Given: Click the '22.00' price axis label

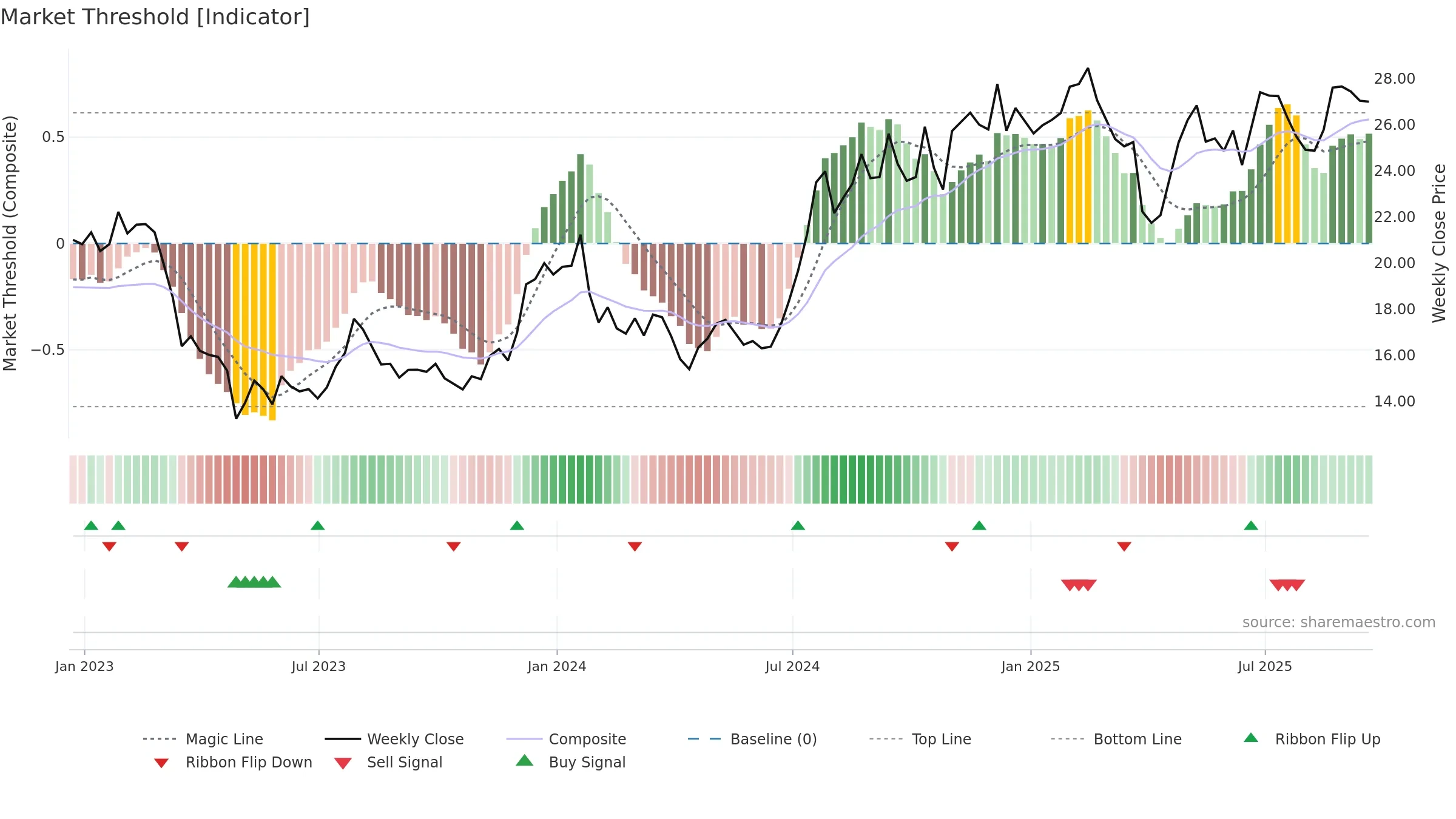Looking at the screenshot, I should [1394, 217].
